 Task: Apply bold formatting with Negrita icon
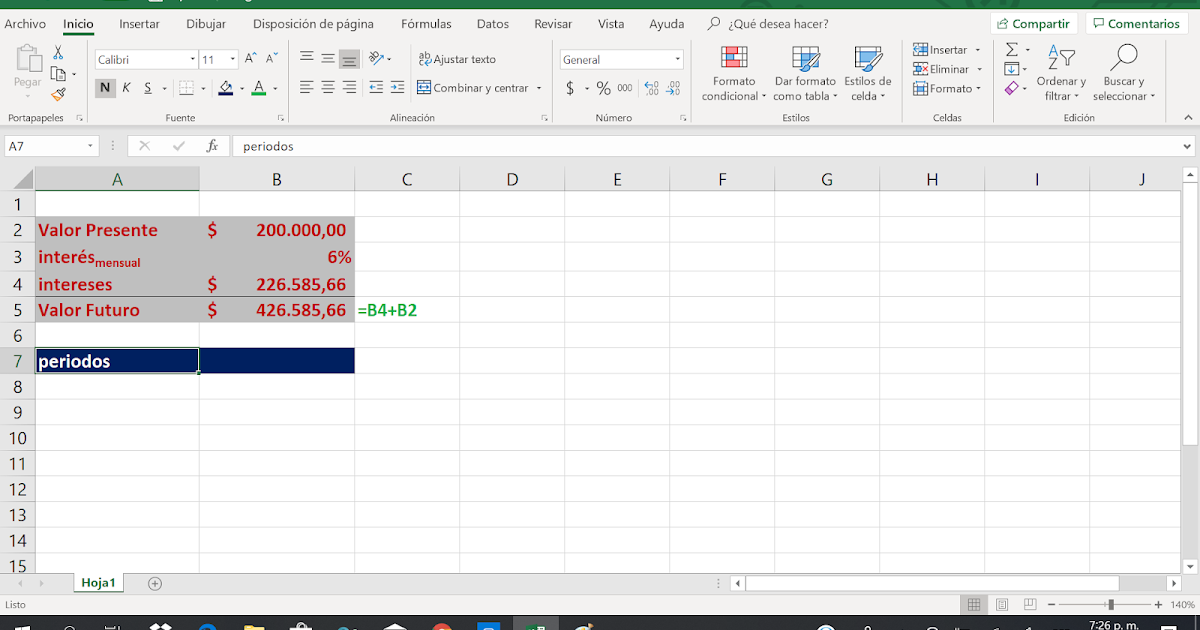pos(105,89)
